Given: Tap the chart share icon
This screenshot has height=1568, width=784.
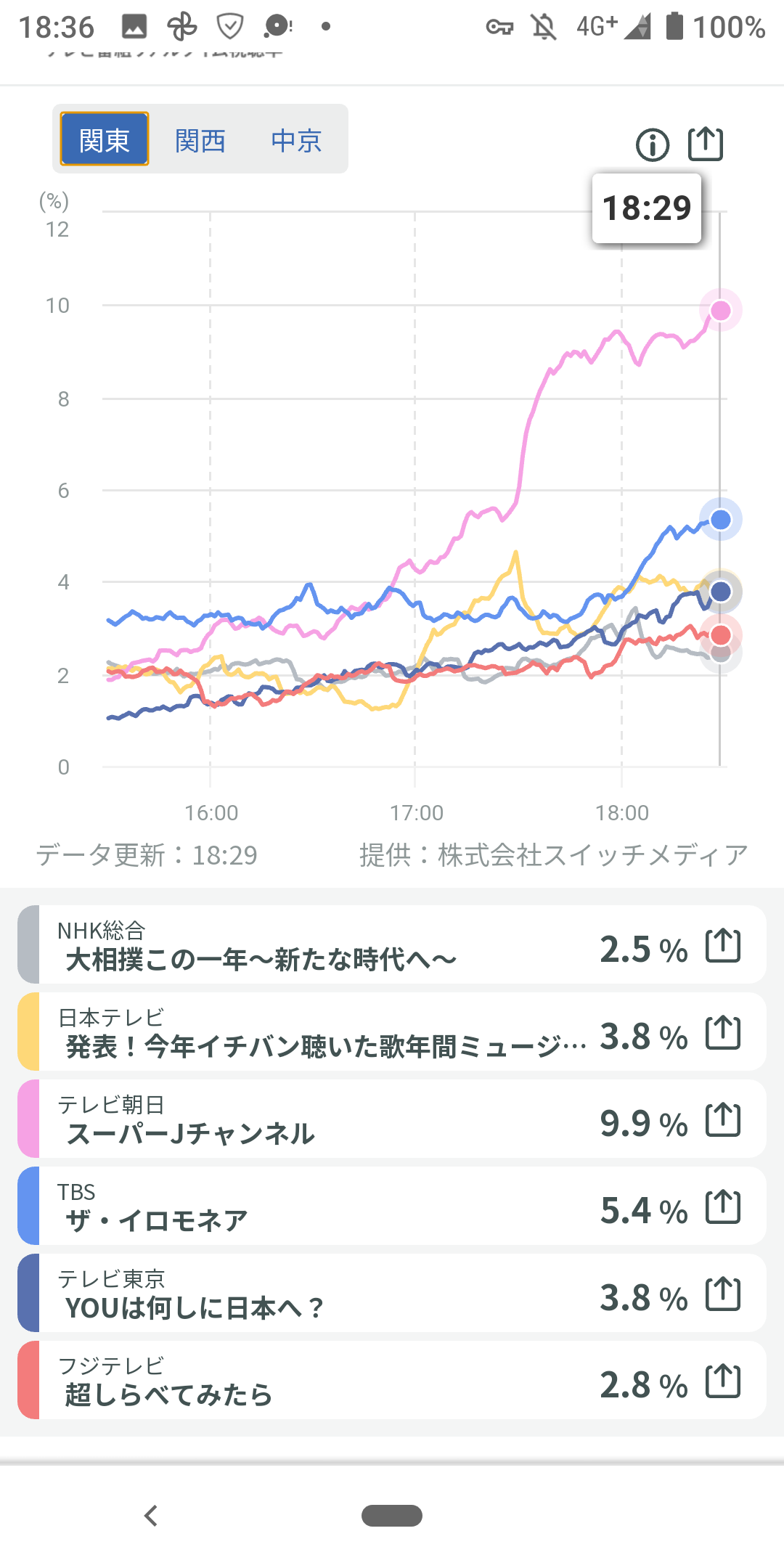Looking at the screenshot, I should (706, 144).
